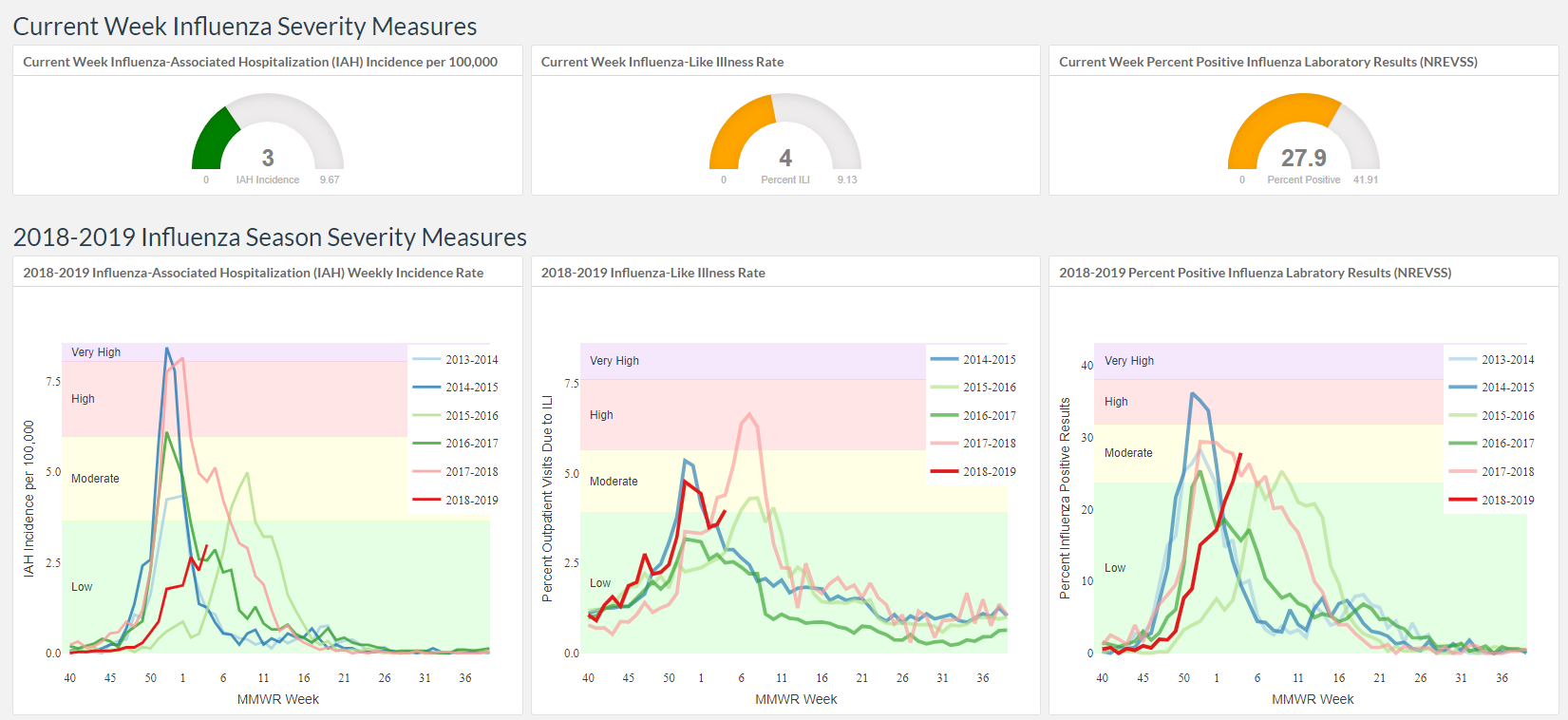Toggle 2017-2018 series in NREVSS season chart legend
This screenshot has width=1568, height=720.
tap(1492, 472)
